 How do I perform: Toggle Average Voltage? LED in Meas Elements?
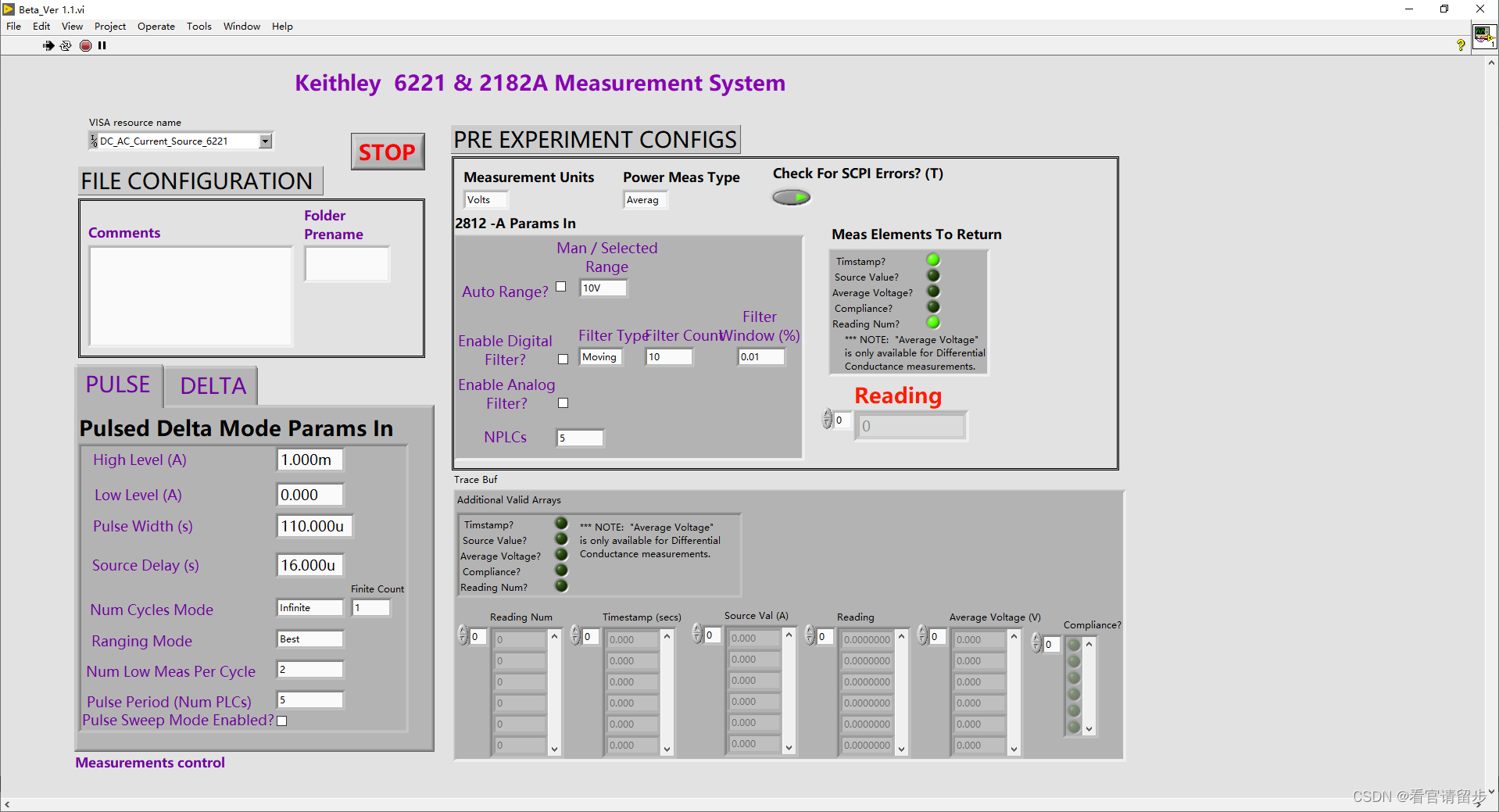pos(933,291)
